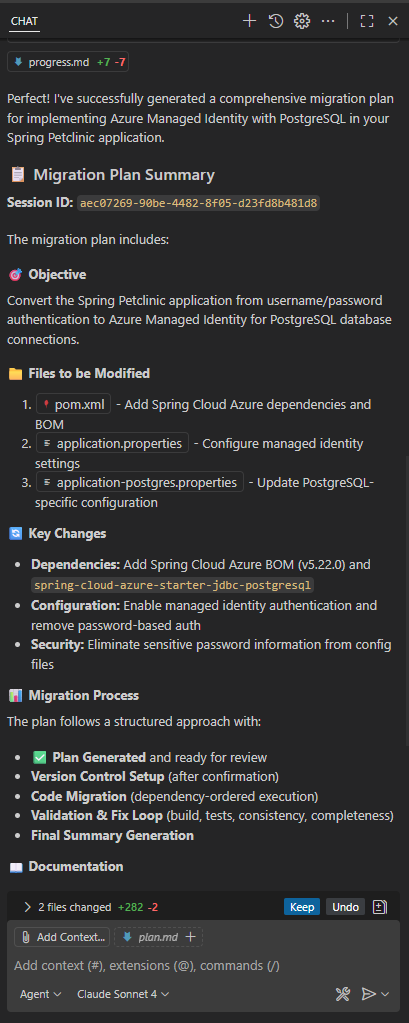The height and width of the screenshot is (1023, 409).
Task: Click Final Summary Generation list item
Action: click(x=112, y=836)
